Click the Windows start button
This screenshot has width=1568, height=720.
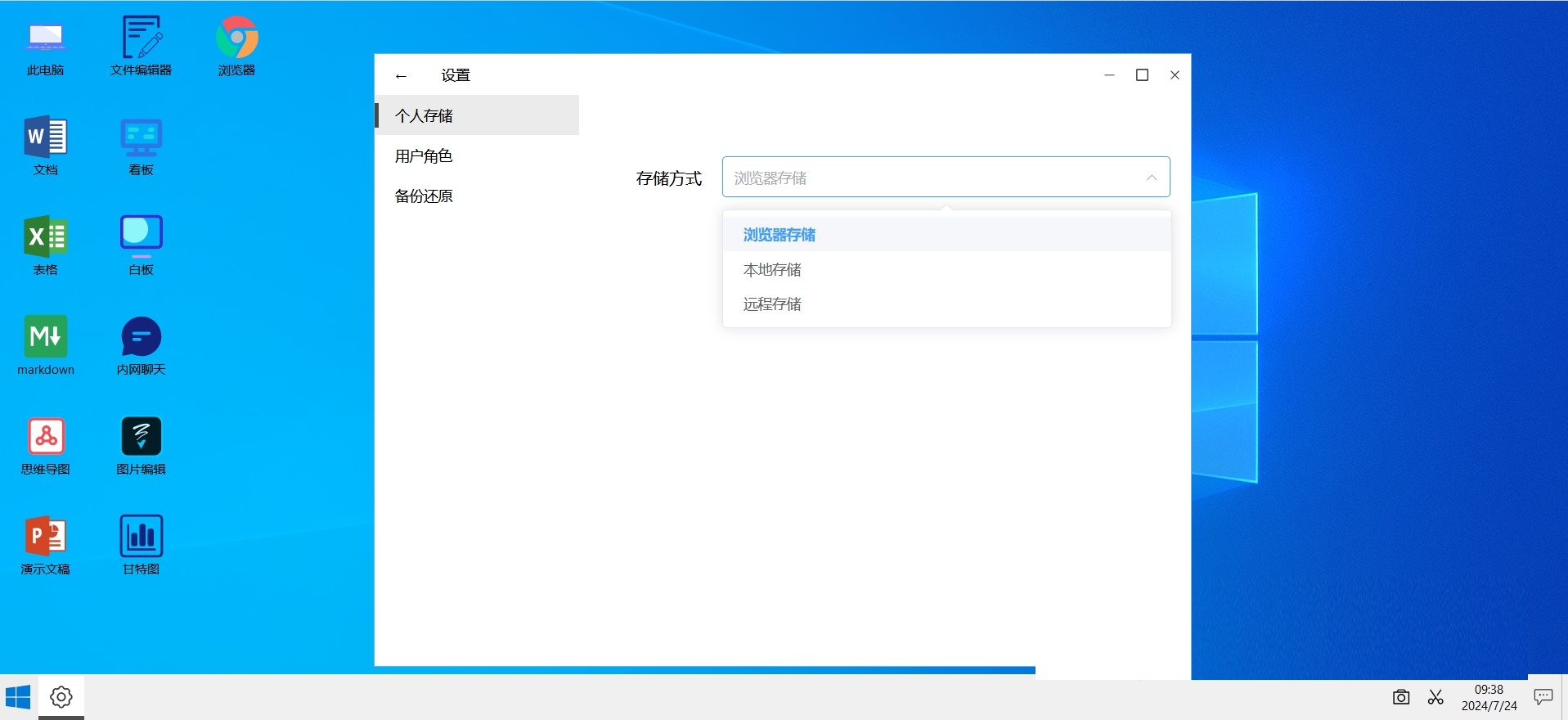18,697
